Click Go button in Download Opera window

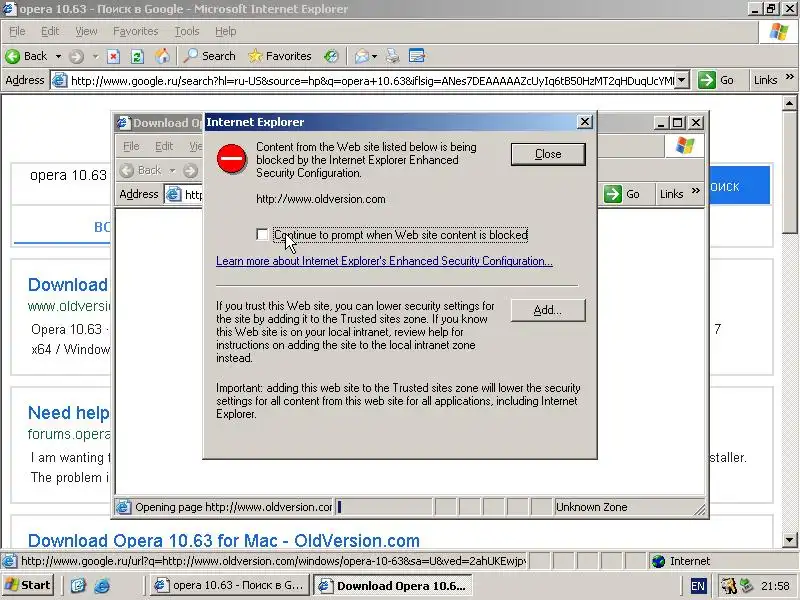point(622,194)
